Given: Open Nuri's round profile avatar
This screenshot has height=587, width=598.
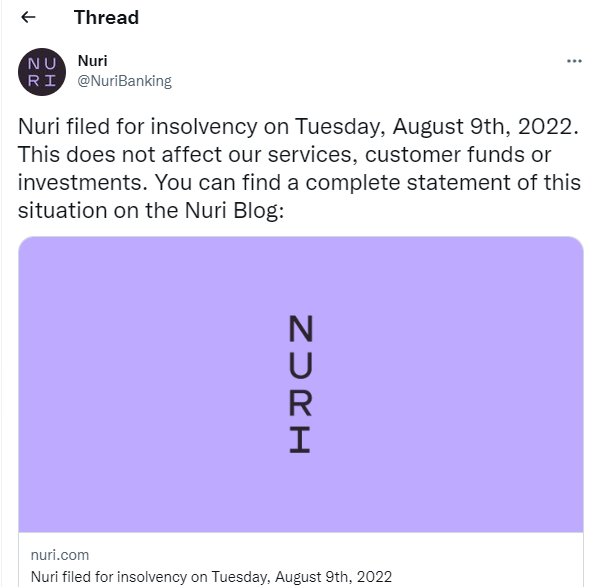Looking at the screenshot, I should pos(42,72).
